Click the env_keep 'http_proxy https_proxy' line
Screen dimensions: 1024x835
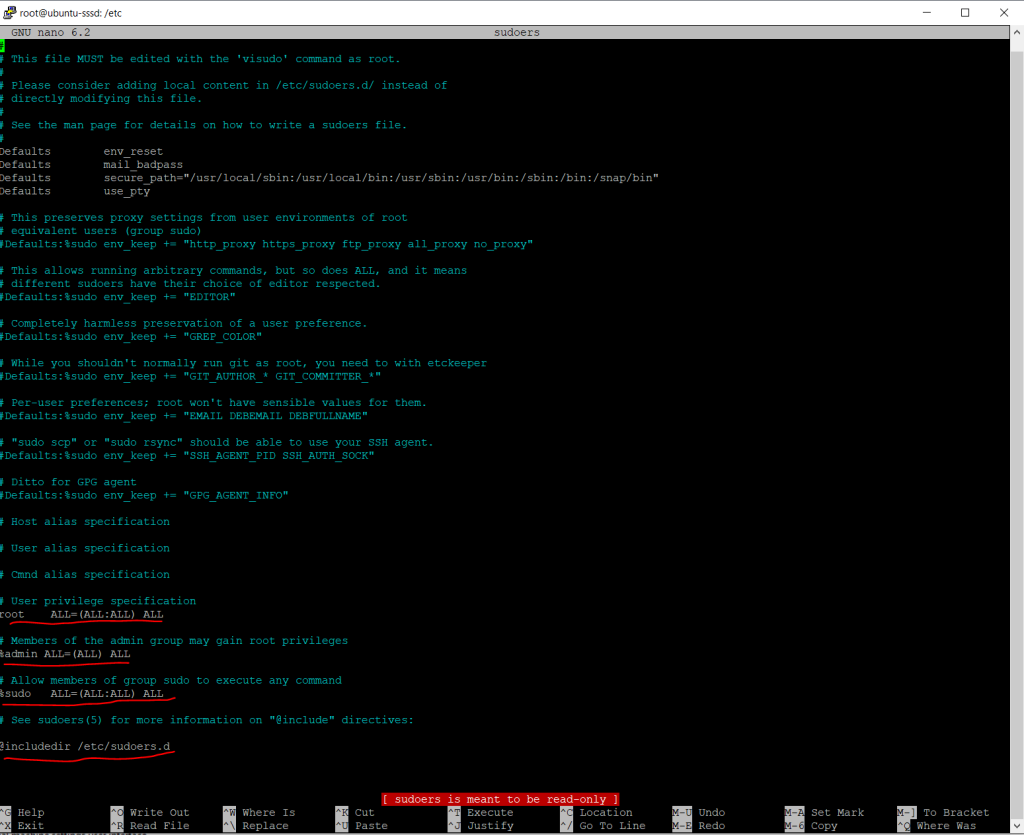tap(266, 244)
